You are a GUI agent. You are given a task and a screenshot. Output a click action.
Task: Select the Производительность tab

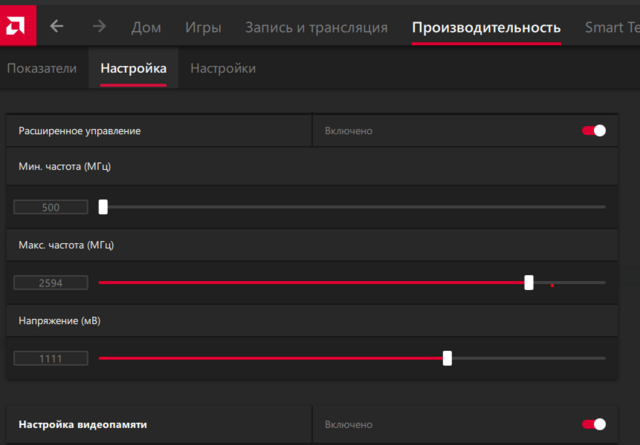[x=486, y=27]
